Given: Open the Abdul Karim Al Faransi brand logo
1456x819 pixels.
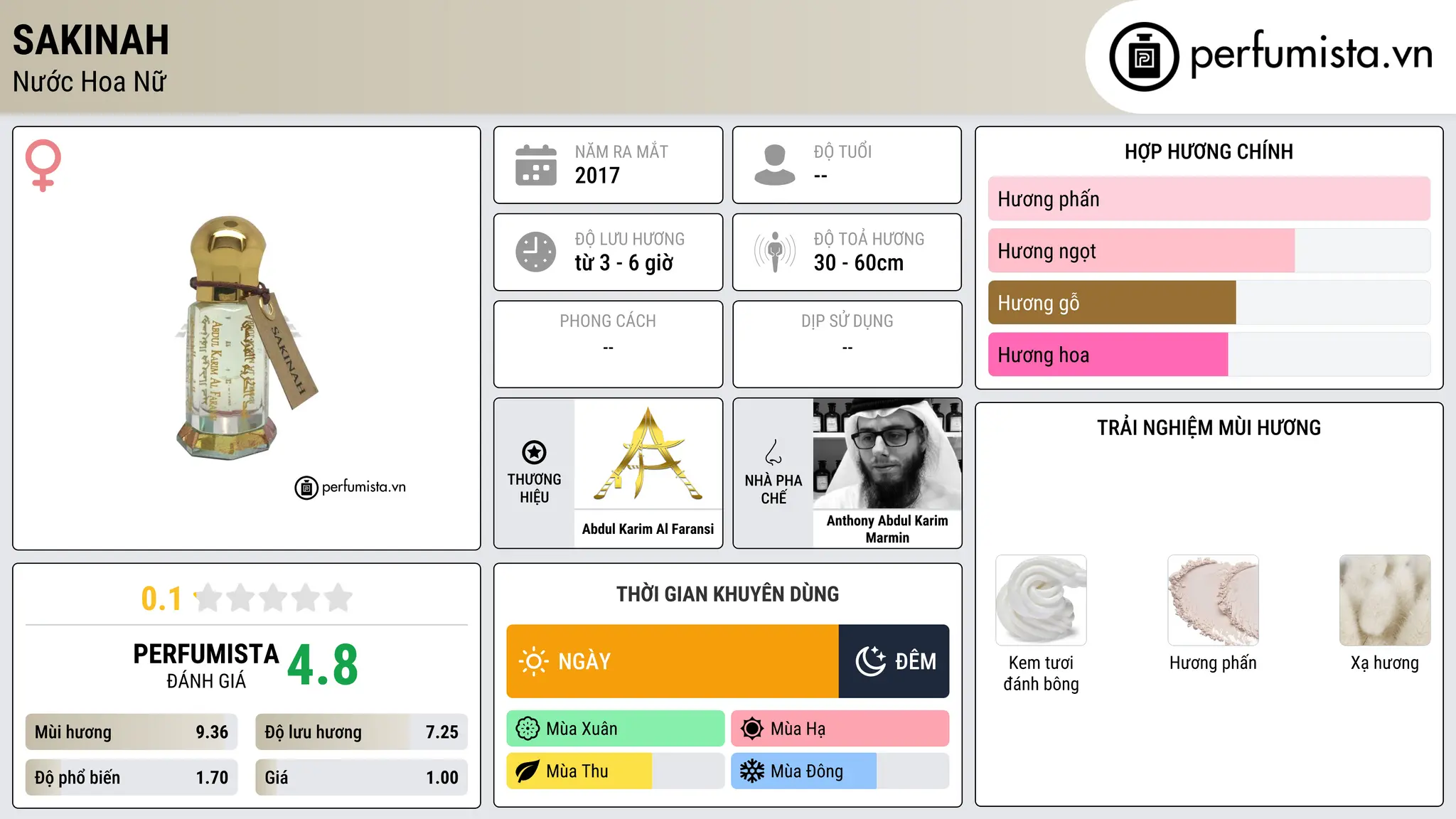Looking at the screenshot, I should point(648,454).
